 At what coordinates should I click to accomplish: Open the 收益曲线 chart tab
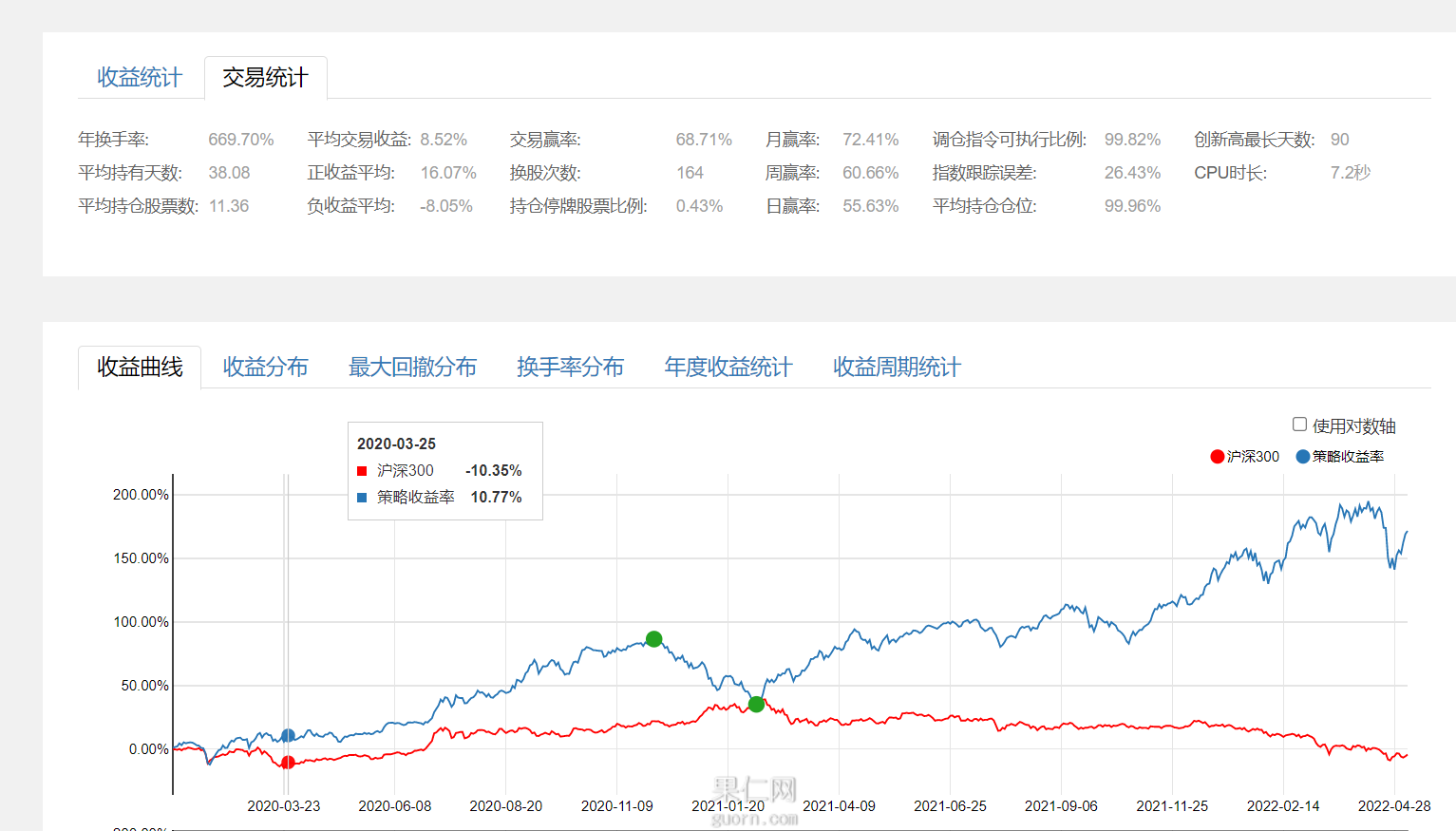pos(140,368)
